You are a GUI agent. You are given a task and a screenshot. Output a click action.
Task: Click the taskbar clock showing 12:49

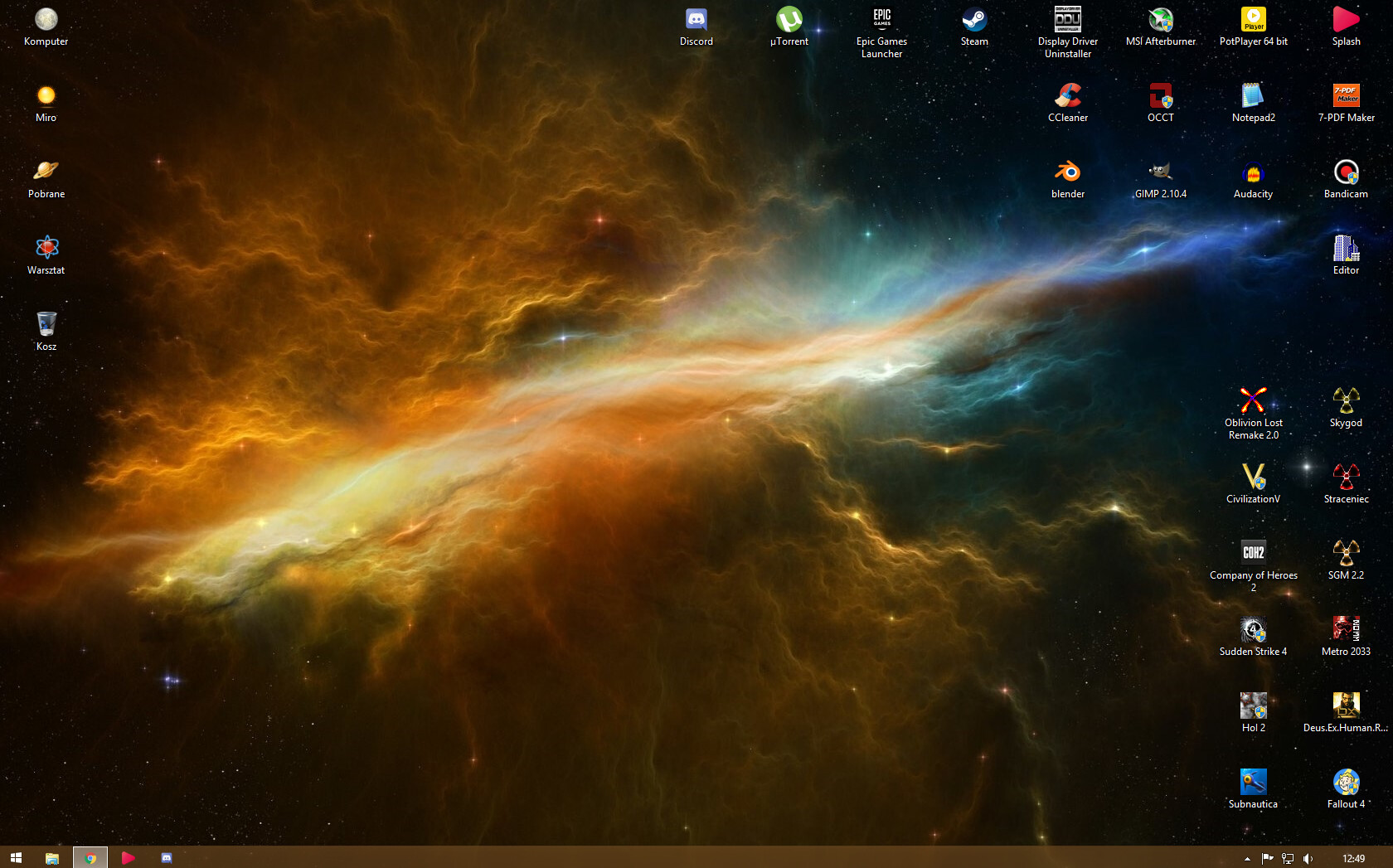pyautogui.click(x=1353, y=859)
